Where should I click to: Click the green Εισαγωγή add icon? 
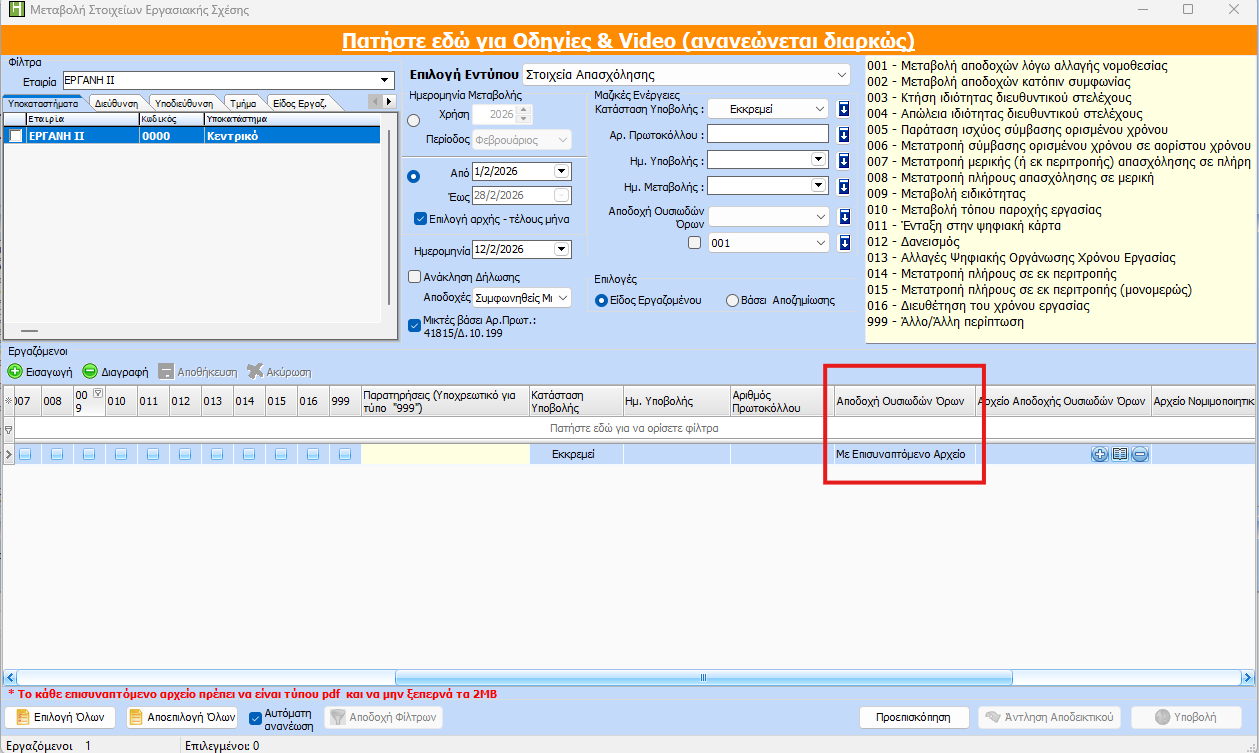15,371
